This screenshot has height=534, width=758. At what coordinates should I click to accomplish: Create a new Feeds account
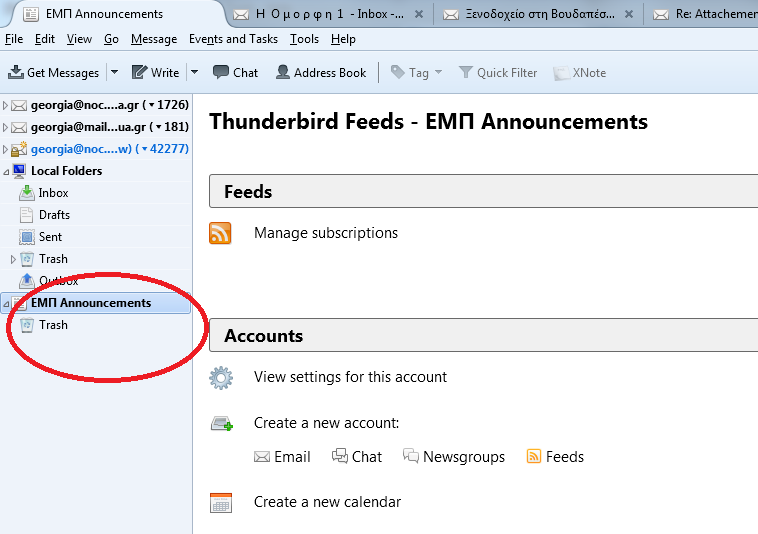click(555, 457)
